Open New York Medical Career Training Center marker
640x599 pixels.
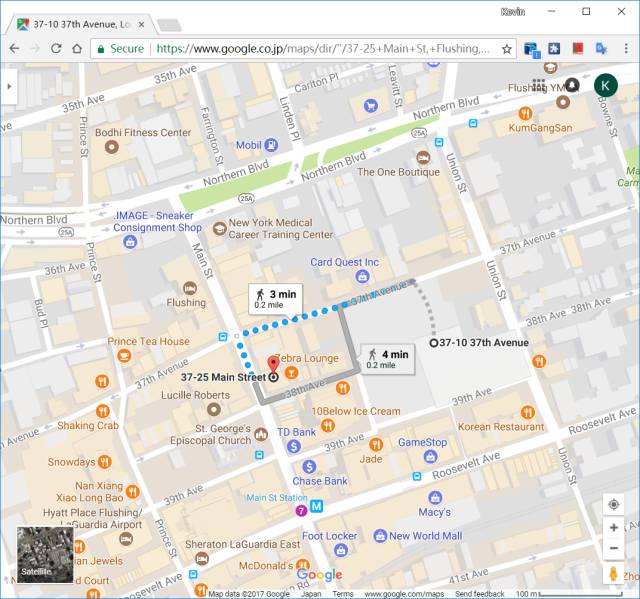click(x=220, y=229)
